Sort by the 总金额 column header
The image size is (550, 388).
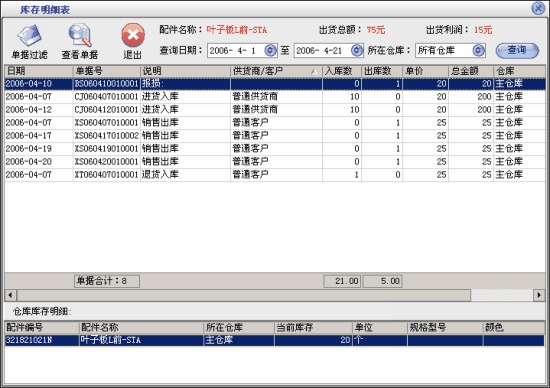tap(471, 71)
